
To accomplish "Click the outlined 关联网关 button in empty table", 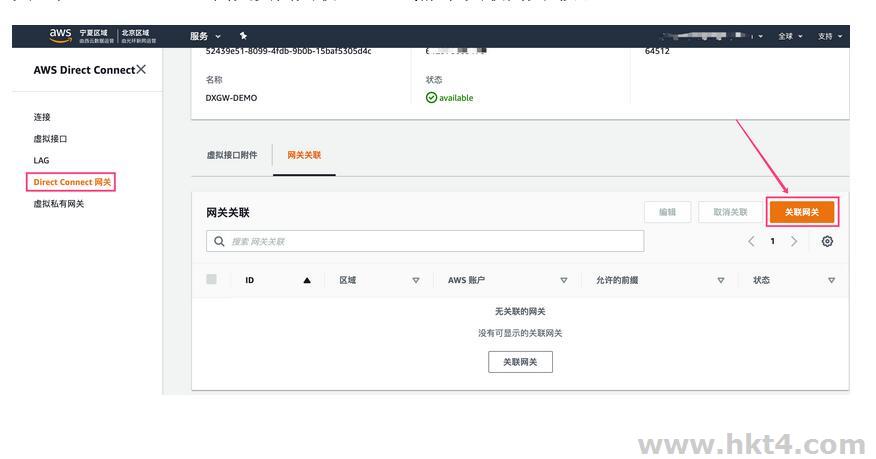I will [x=520, y=362].
